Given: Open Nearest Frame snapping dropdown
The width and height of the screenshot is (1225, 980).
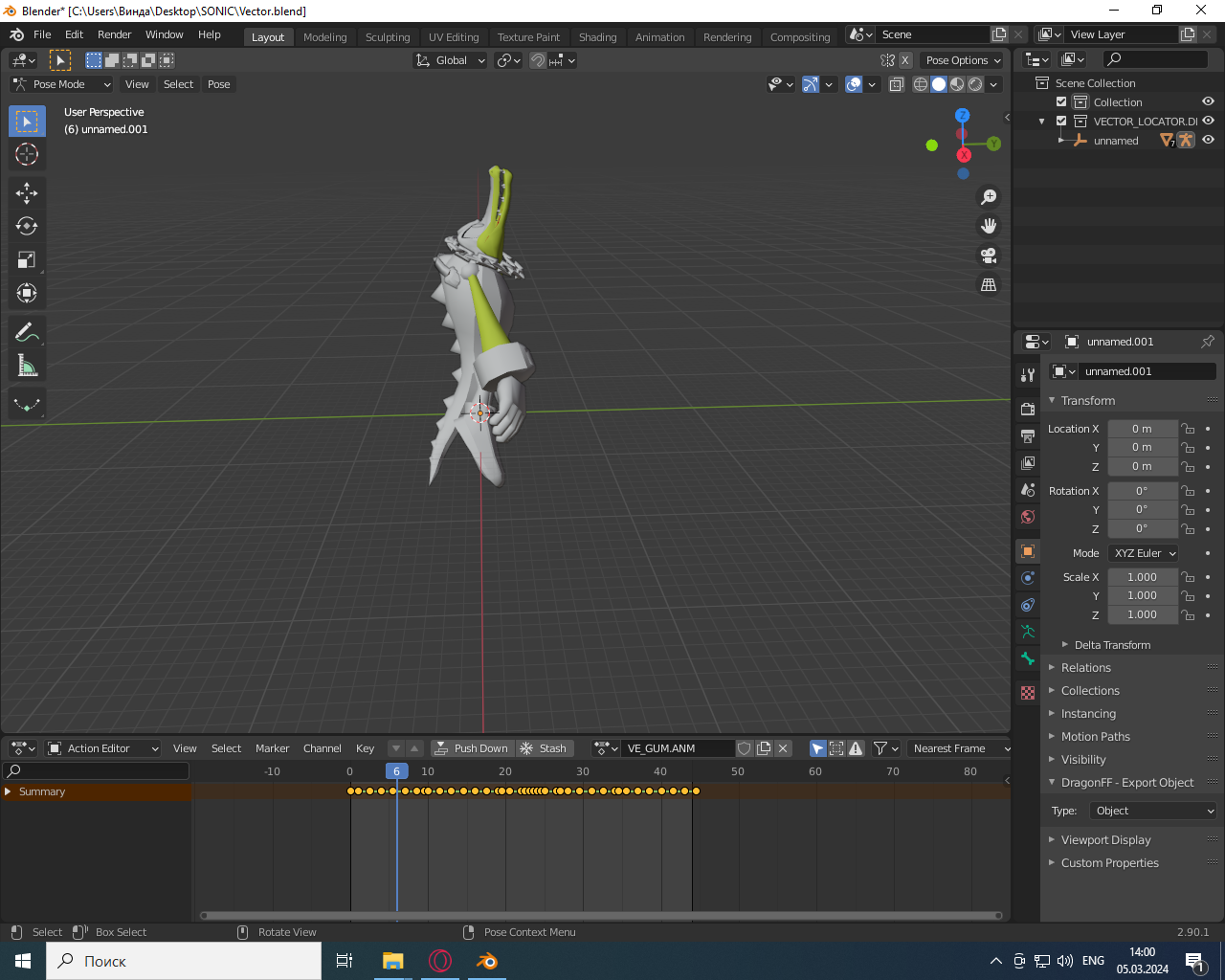Looking at the screenshot, I should (960, 748).
